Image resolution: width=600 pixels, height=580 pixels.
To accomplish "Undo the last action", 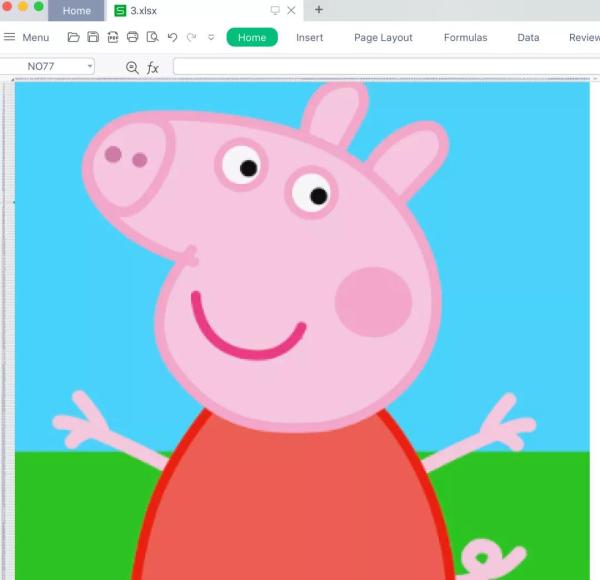I will (x=173, y=37).
